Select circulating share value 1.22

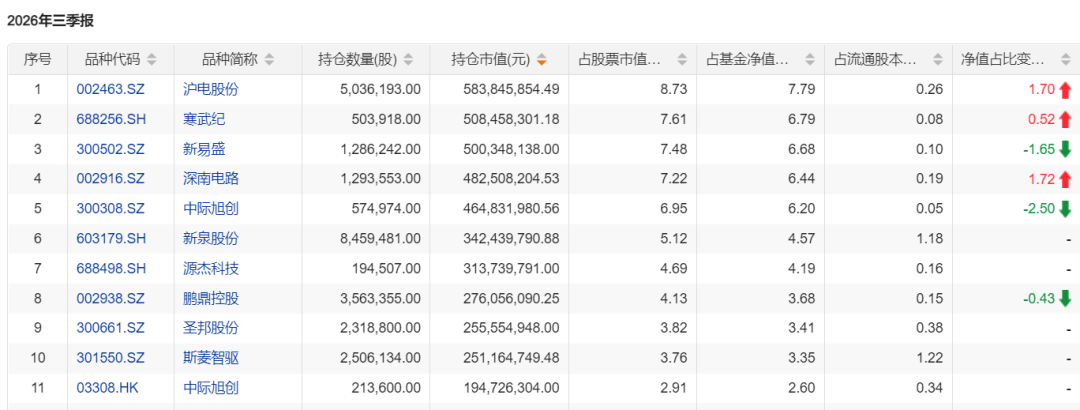point(931,358)
